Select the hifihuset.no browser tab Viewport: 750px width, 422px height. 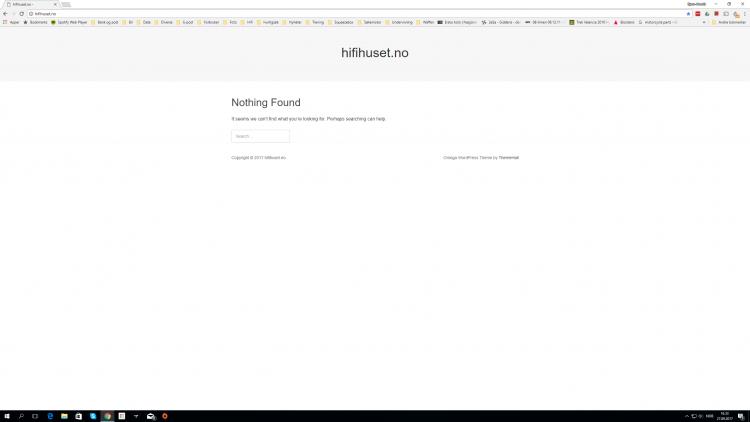[x=29, y=4]
